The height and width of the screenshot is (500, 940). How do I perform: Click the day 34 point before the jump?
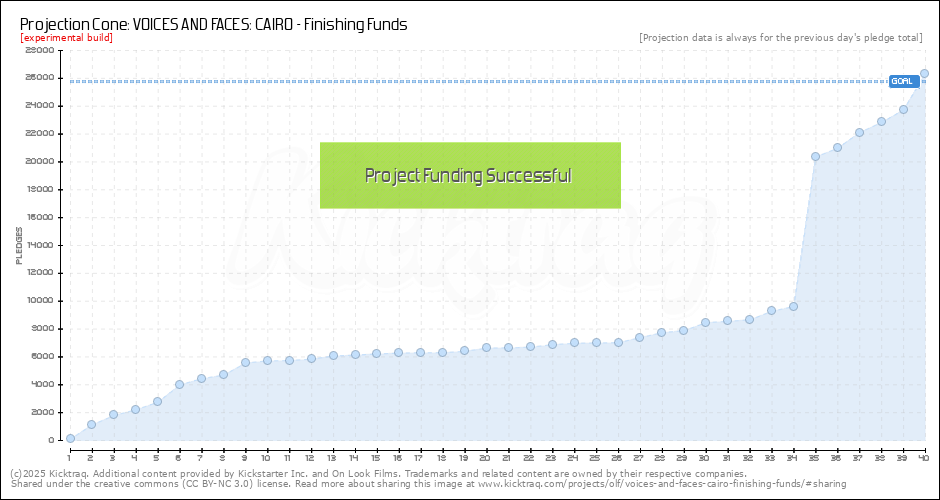[x=793, y=306]
